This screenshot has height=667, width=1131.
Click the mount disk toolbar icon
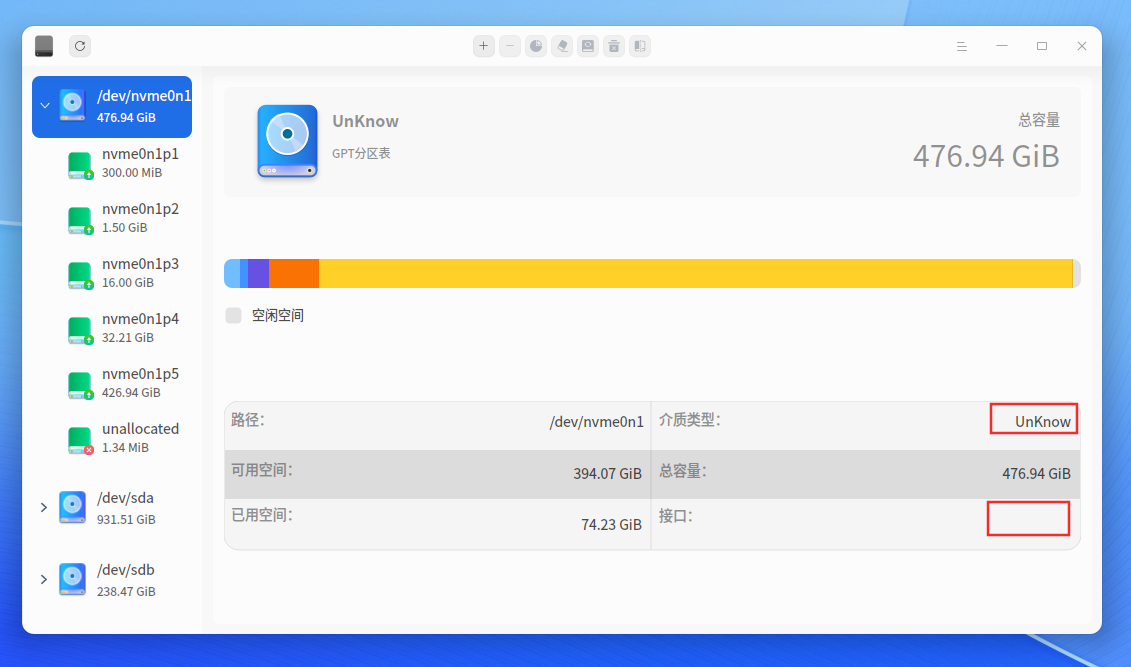[588, 46]
